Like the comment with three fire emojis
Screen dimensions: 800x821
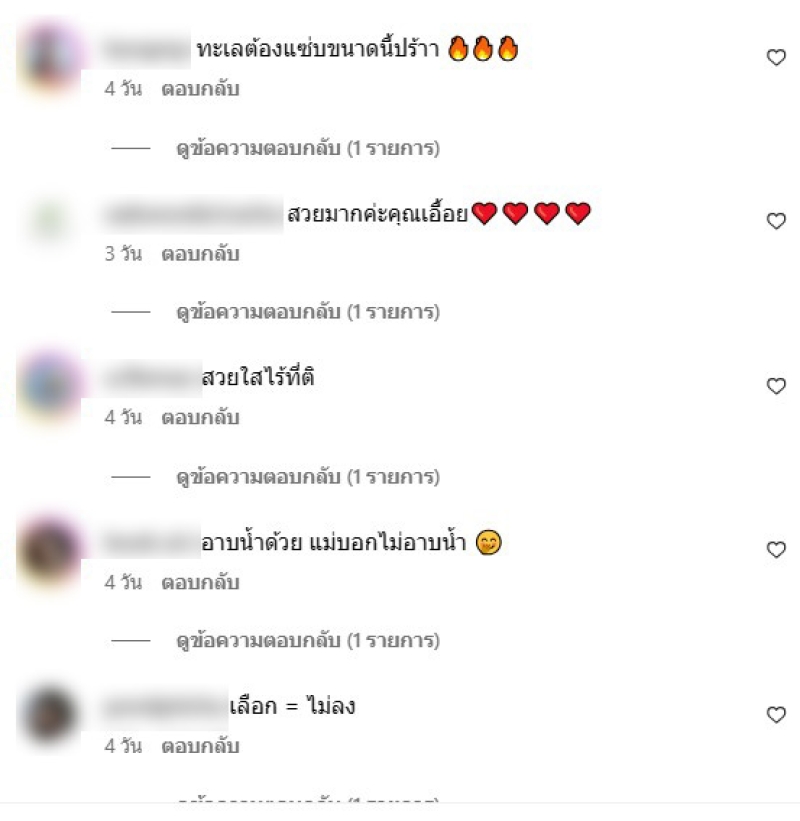coord(776,57)
